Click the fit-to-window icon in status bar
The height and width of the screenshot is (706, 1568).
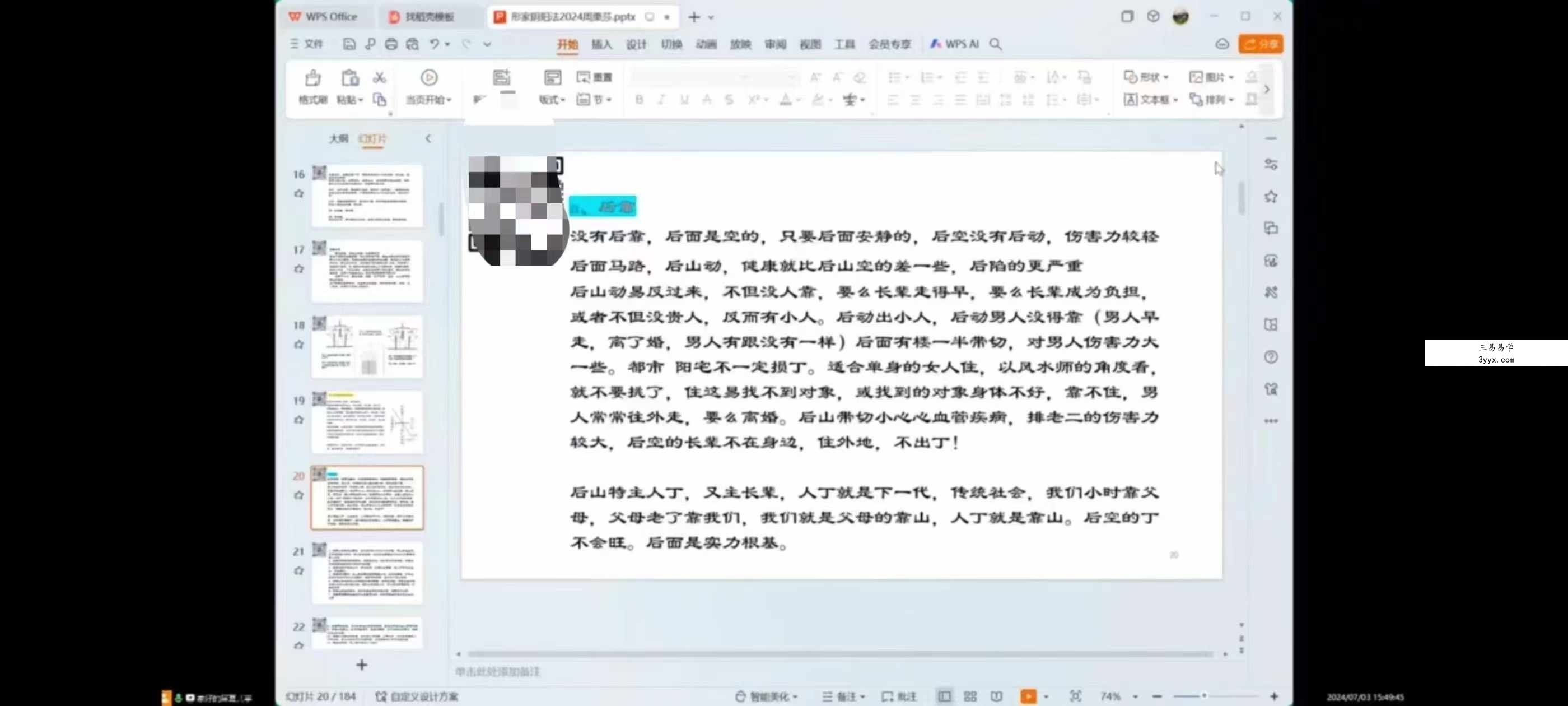pos(1075,696)
